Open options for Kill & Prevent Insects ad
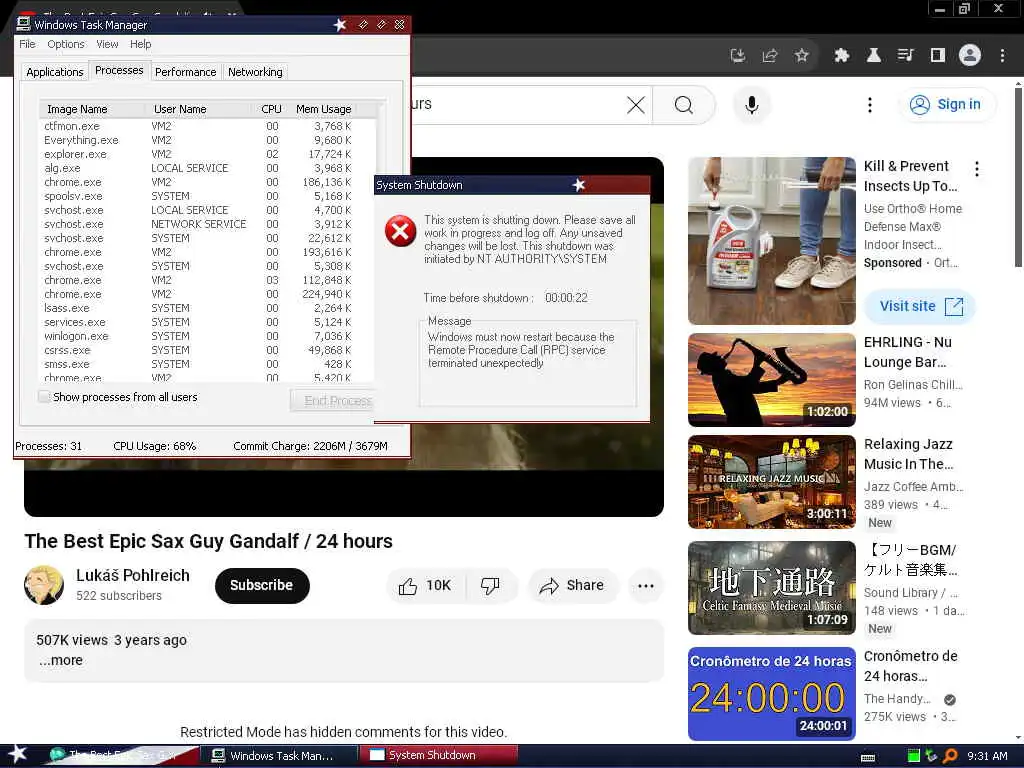 (x=976, y=169)
